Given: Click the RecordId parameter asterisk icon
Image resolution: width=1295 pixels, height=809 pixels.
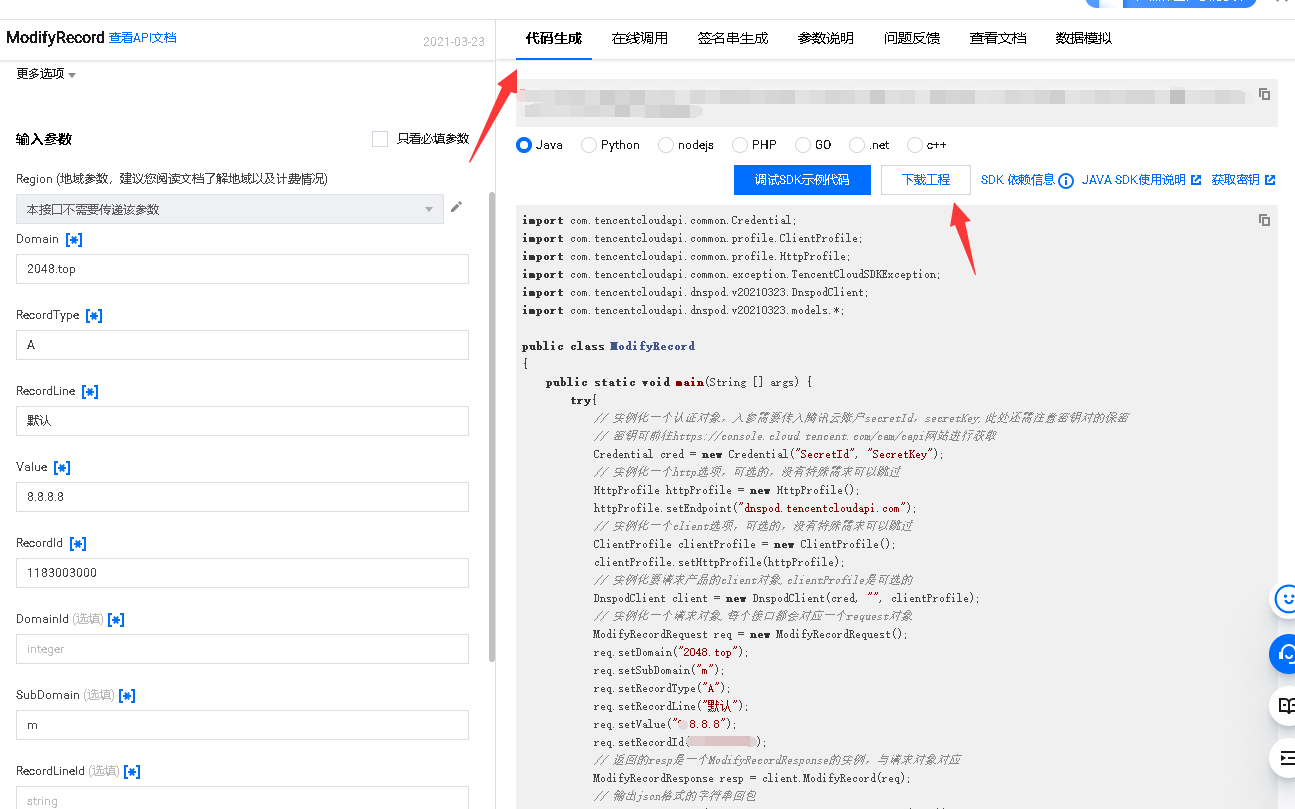Looking at the screenshot, I should (78, 544).
